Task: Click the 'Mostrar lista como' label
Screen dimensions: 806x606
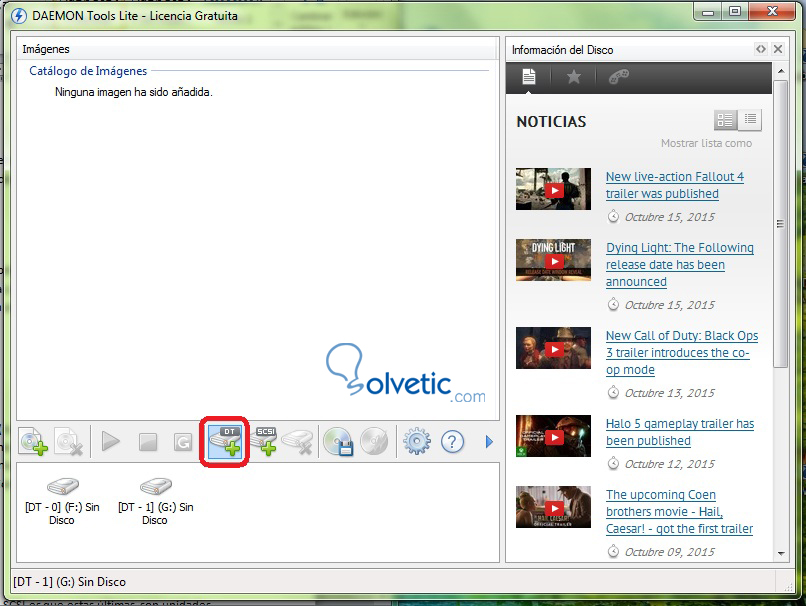Action: tap(706, 143)
